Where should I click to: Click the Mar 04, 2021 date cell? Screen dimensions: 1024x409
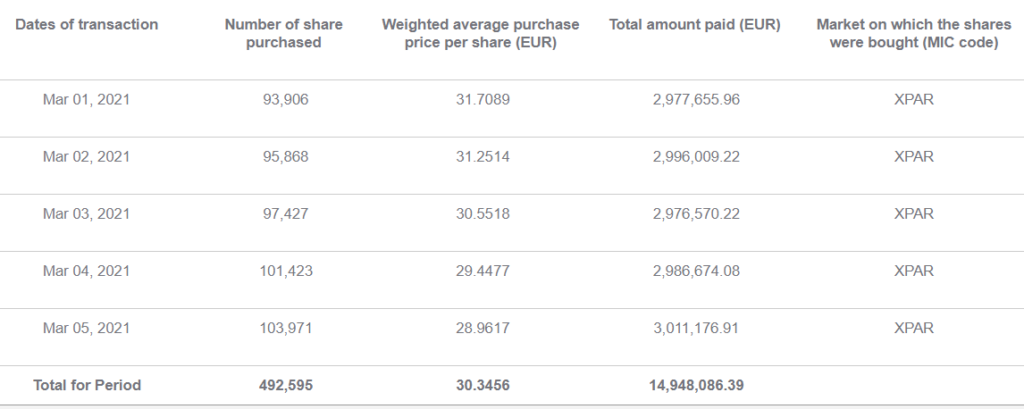click(x=86, y=270)
